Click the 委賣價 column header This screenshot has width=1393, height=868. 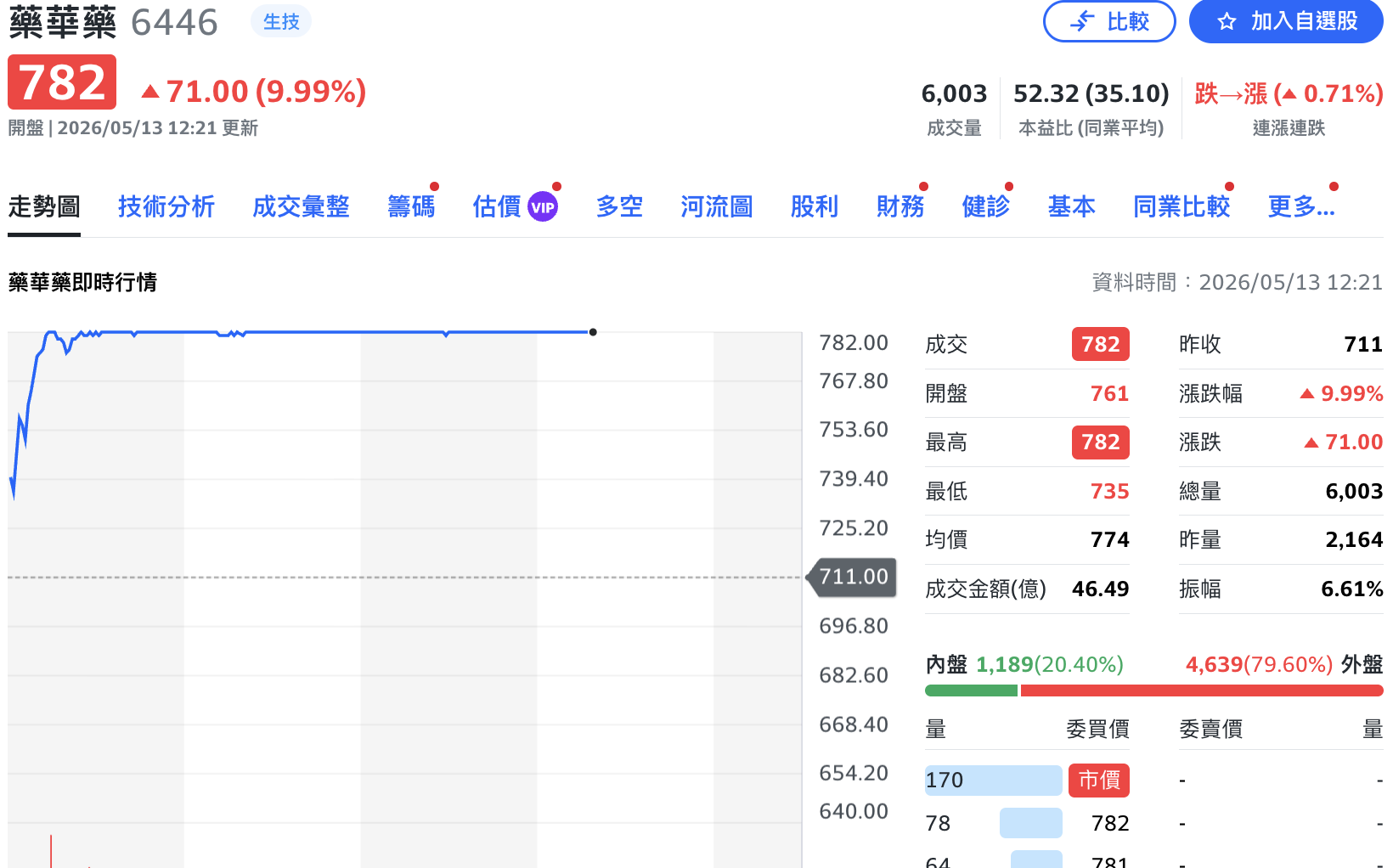click(x=1210, y=729)
